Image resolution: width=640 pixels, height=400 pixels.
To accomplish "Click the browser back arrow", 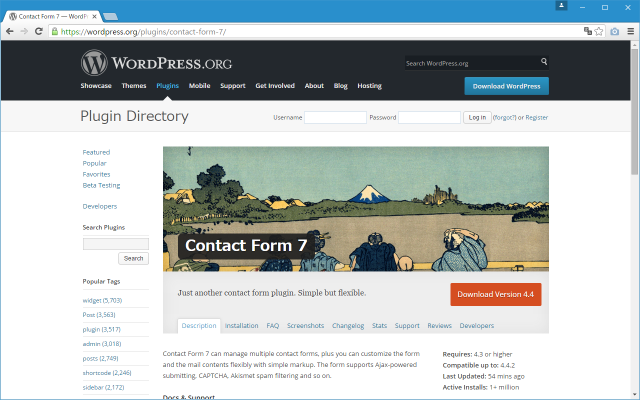I will pos(10,31).
